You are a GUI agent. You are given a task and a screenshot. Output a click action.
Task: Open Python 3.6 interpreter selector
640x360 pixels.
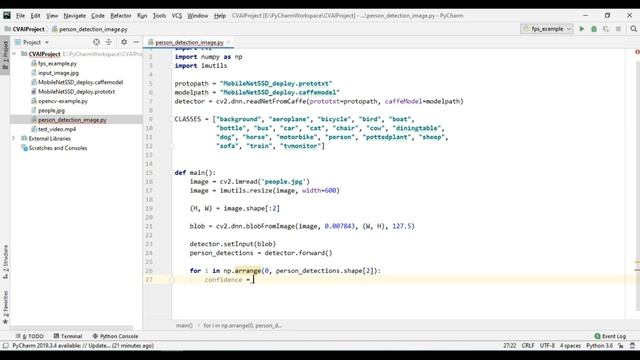click(600, 346)
